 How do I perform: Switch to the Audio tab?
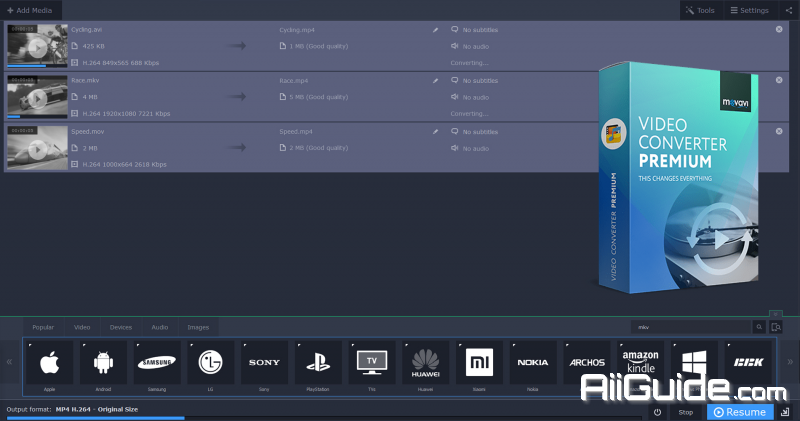[x=160, y=327]
